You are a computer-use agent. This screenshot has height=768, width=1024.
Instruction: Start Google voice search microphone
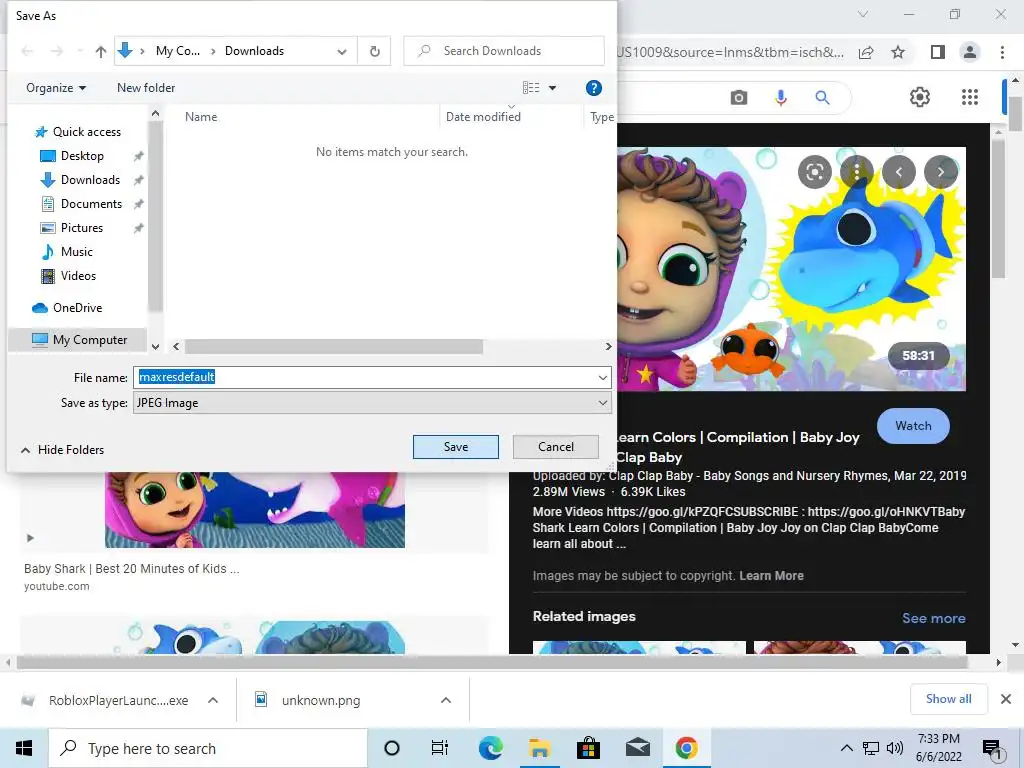(x=780, y=98)
